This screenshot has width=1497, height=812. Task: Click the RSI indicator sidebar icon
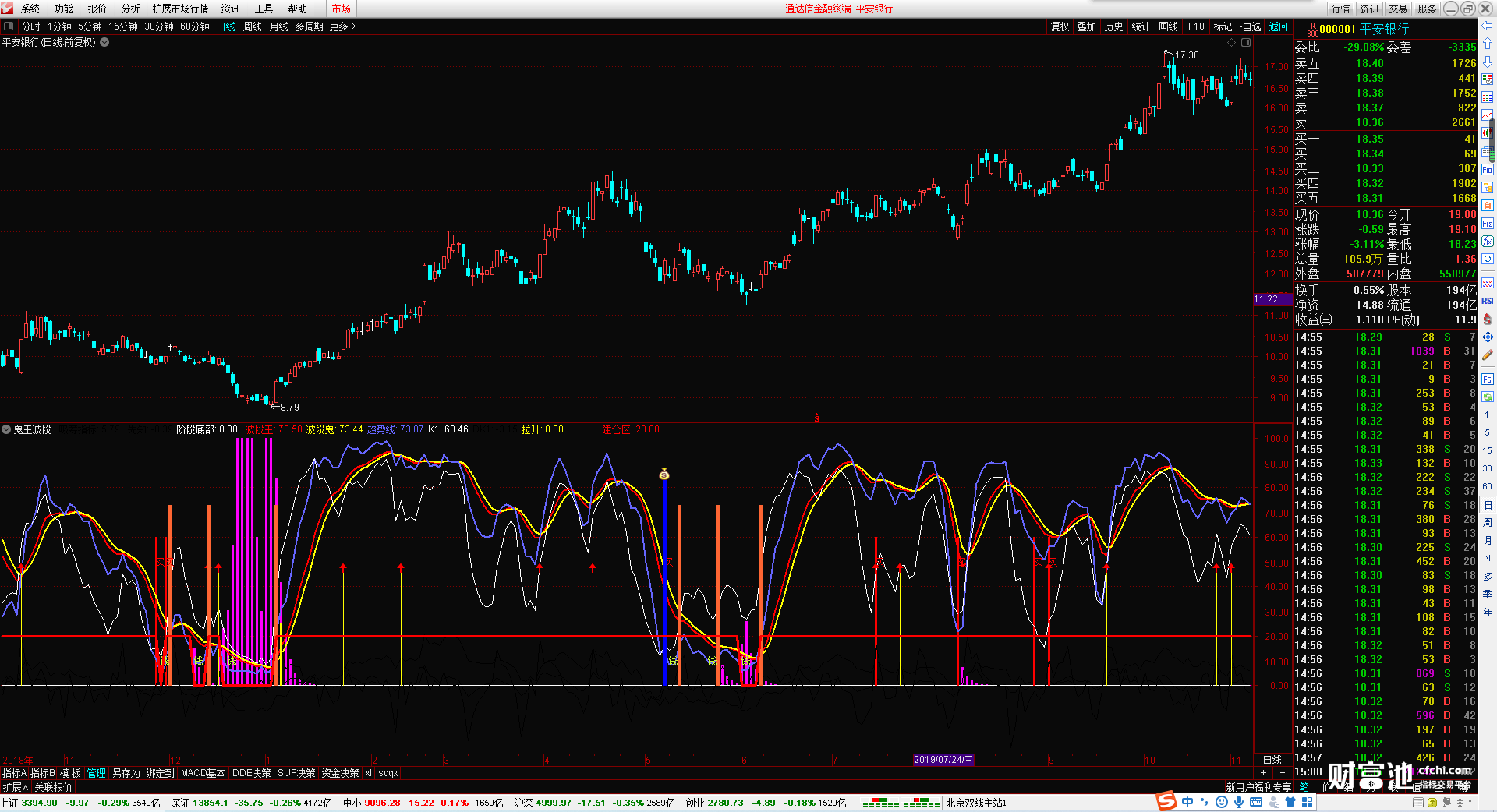pyautogui.click(x=1488, y=301)
